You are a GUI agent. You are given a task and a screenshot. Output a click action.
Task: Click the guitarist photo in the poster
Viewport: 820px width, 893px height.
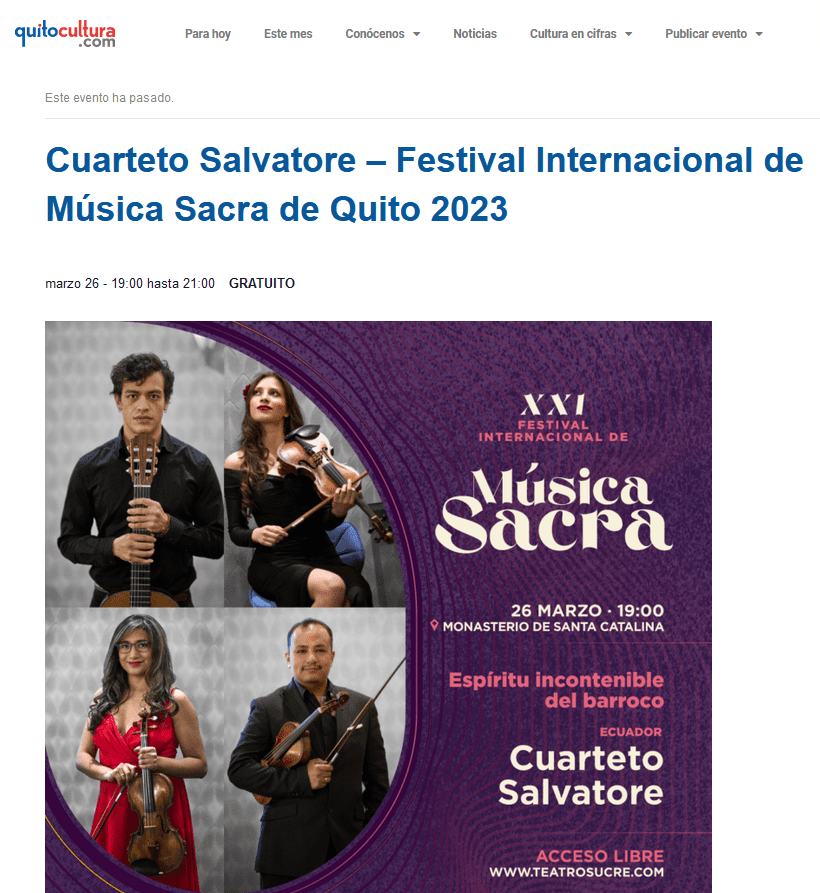[134, 464]
